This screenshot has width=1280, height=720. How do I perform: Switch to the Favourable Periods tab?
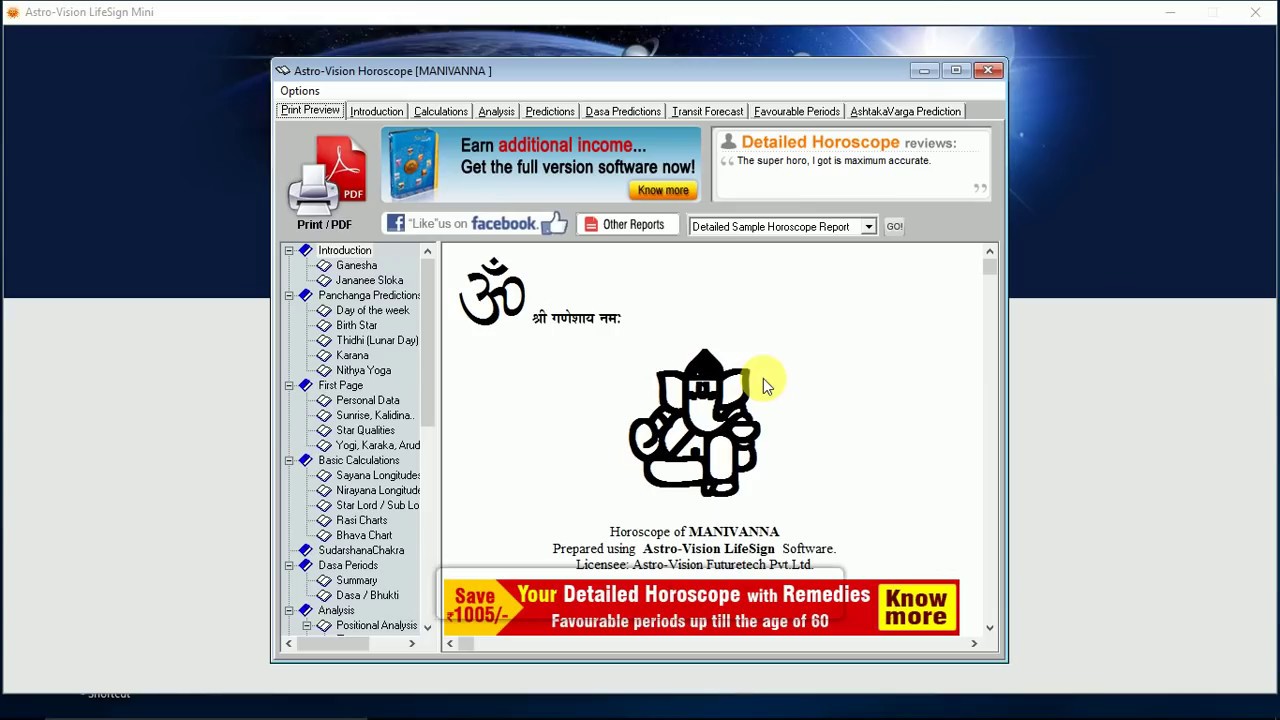pos(797,111)
